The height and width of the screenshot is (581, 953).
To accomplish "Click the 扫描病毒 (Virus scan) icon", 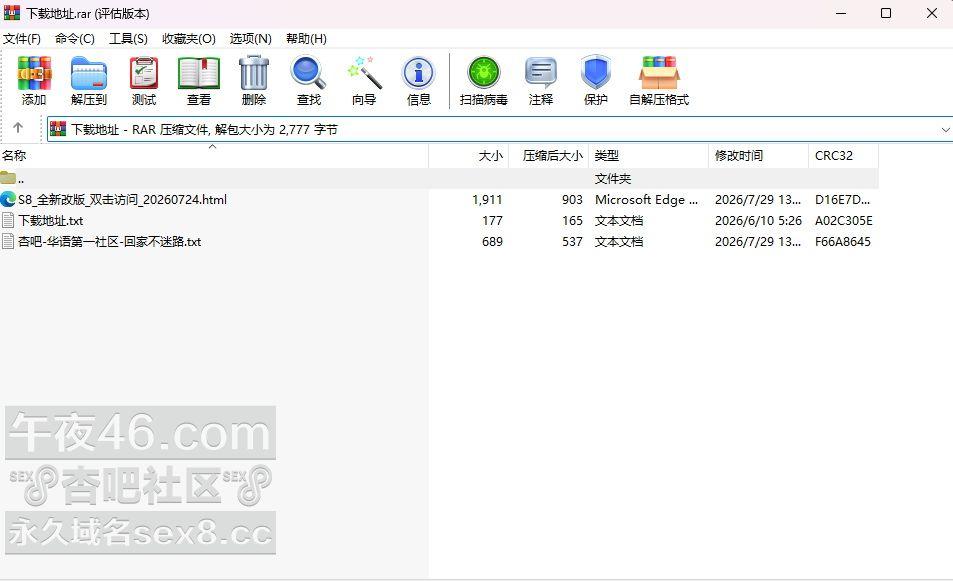I will [x=484, y=72].
